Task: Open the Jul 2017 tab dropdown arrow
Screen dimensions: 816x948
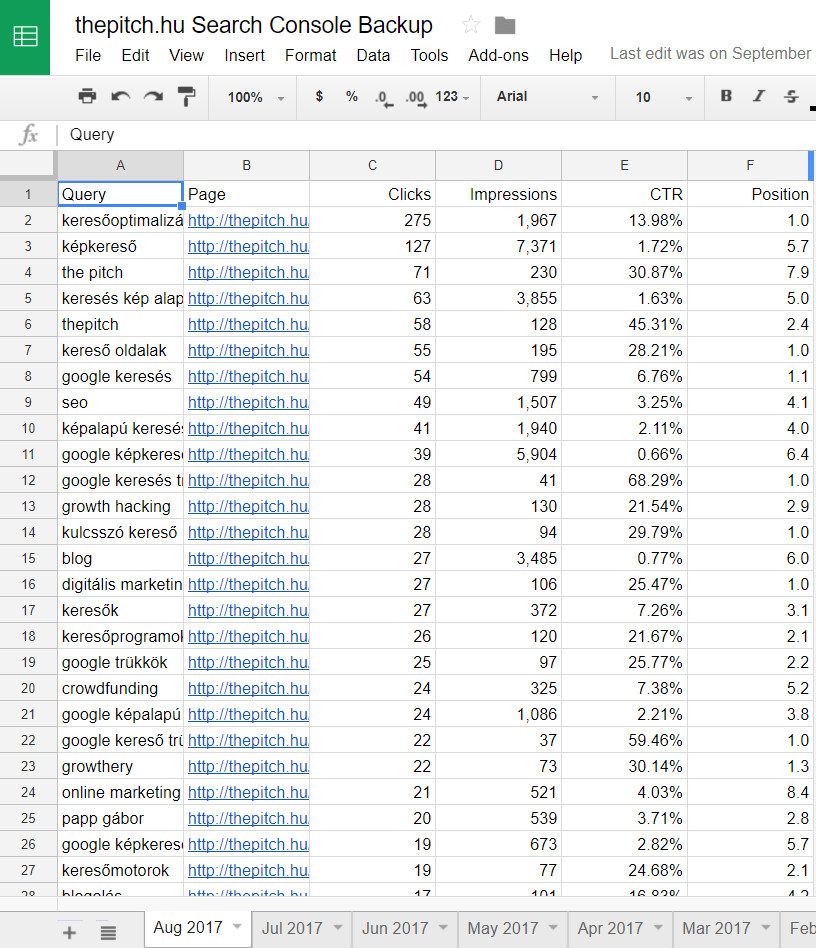Action: coord(337,927)
